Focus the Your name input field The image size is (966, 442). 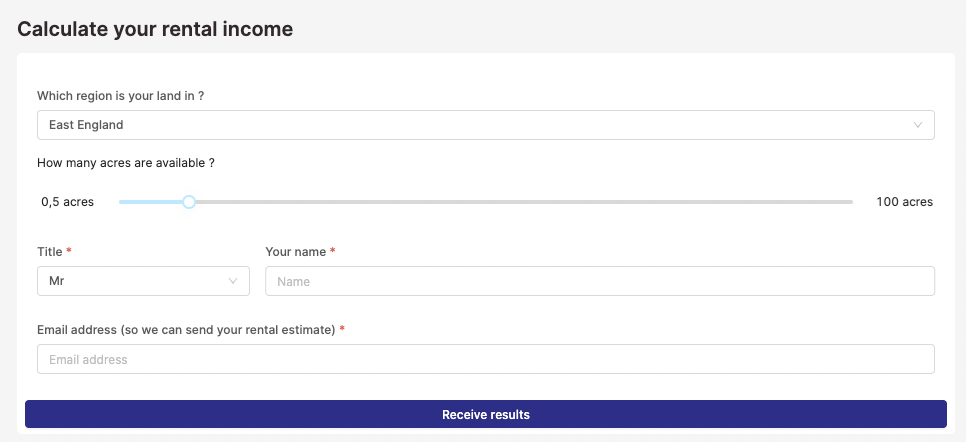tap(600, 281)
